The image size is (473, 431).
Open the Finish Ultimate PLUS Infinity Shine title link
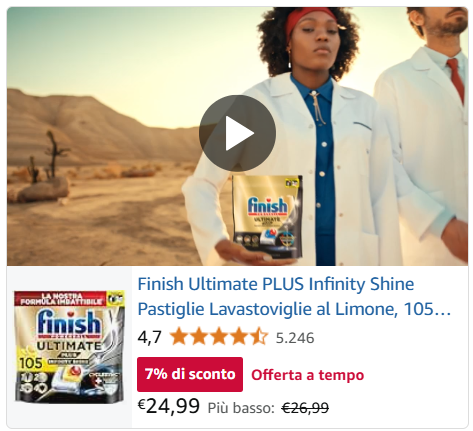(294, 297)
